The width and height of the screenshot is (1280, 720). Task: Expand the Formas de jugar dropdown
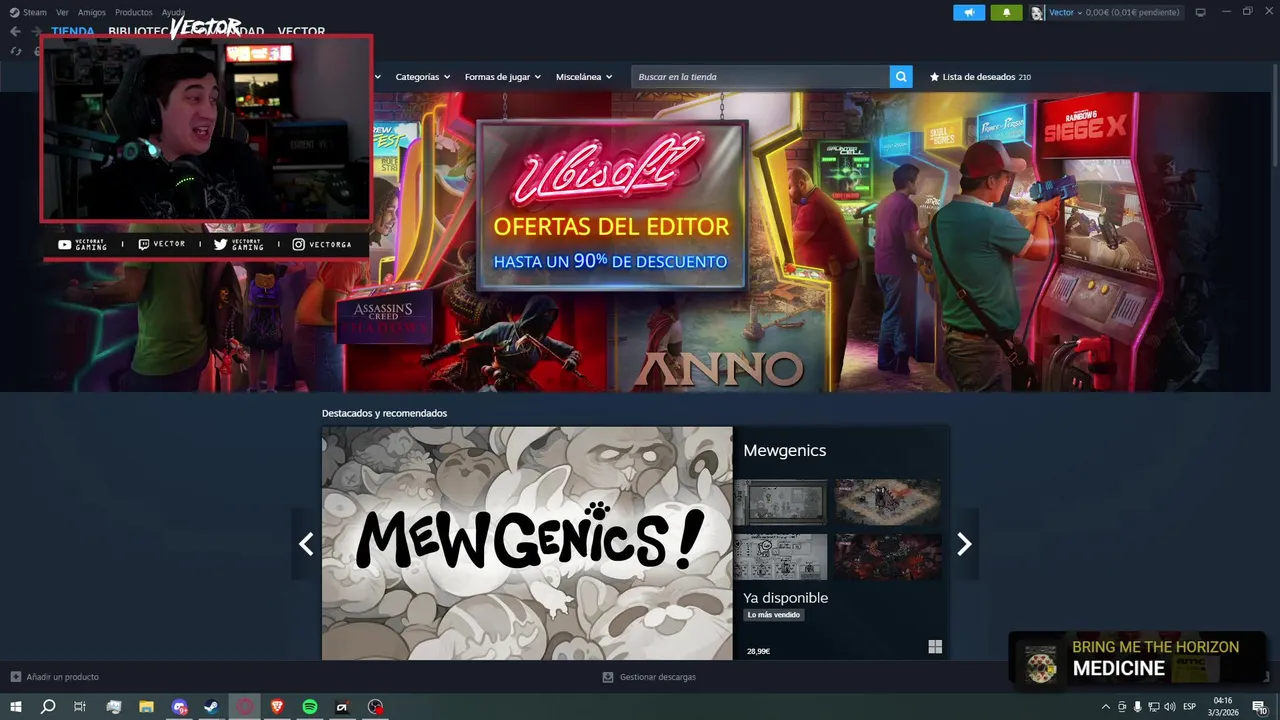point(502,77)
